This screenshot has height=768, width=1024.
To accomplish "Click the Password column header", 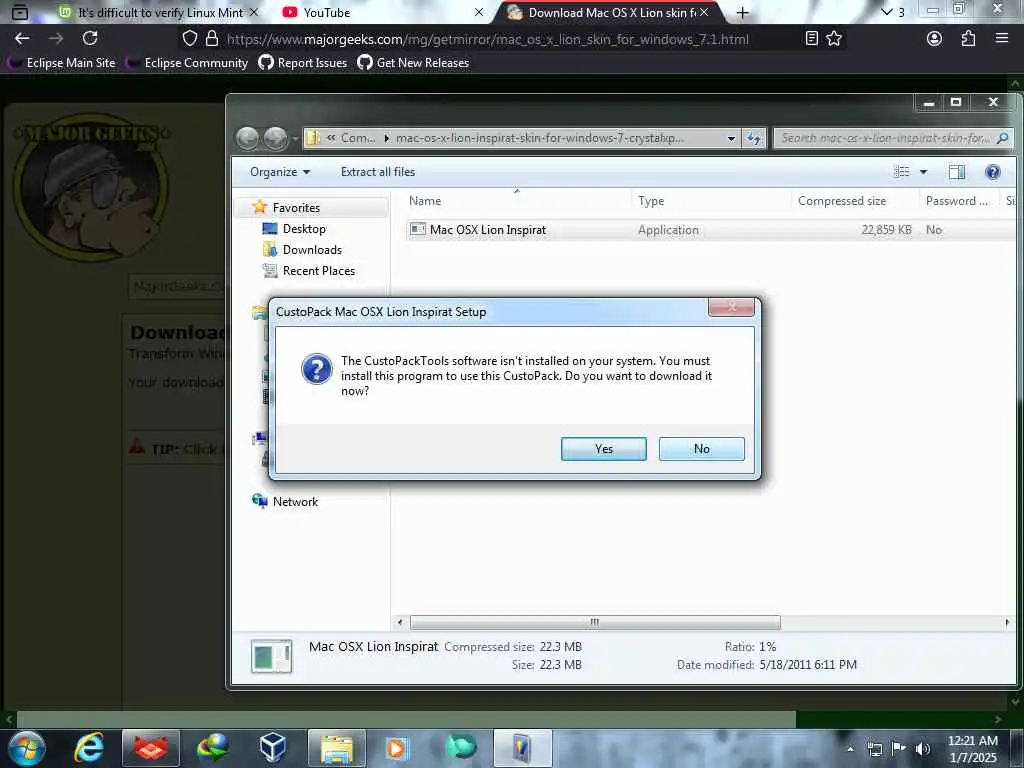I will [x=957, y=201].
